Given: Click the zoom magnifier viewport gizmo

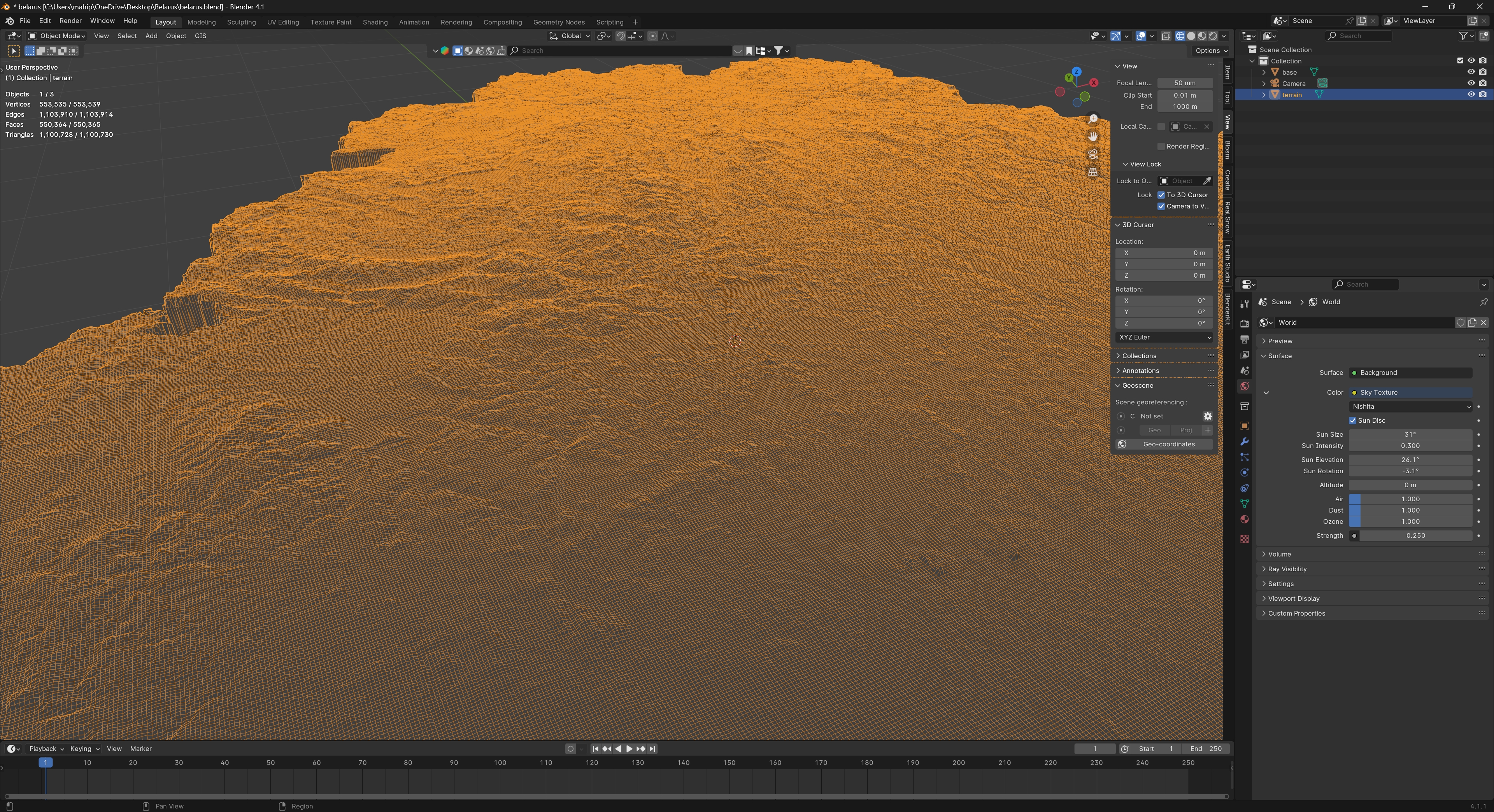Looking at the screenshot, I should [1092, 119].
